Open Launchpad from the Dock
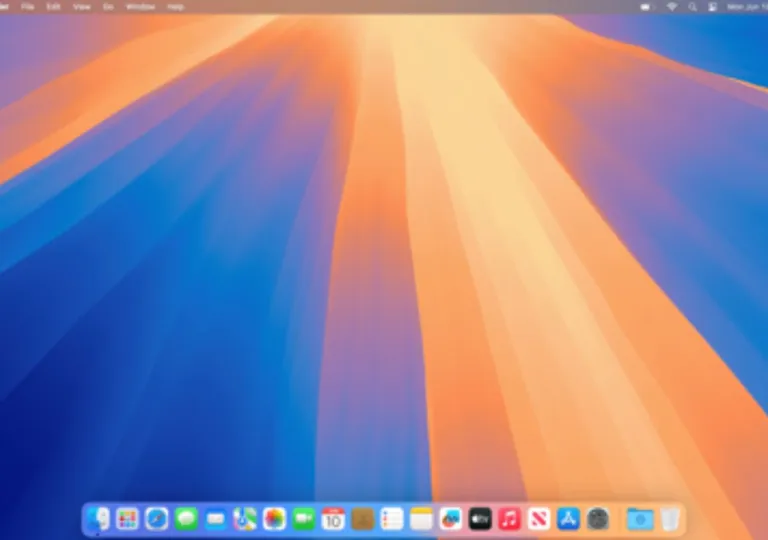The image size is (768, 540). pos(127,518)
